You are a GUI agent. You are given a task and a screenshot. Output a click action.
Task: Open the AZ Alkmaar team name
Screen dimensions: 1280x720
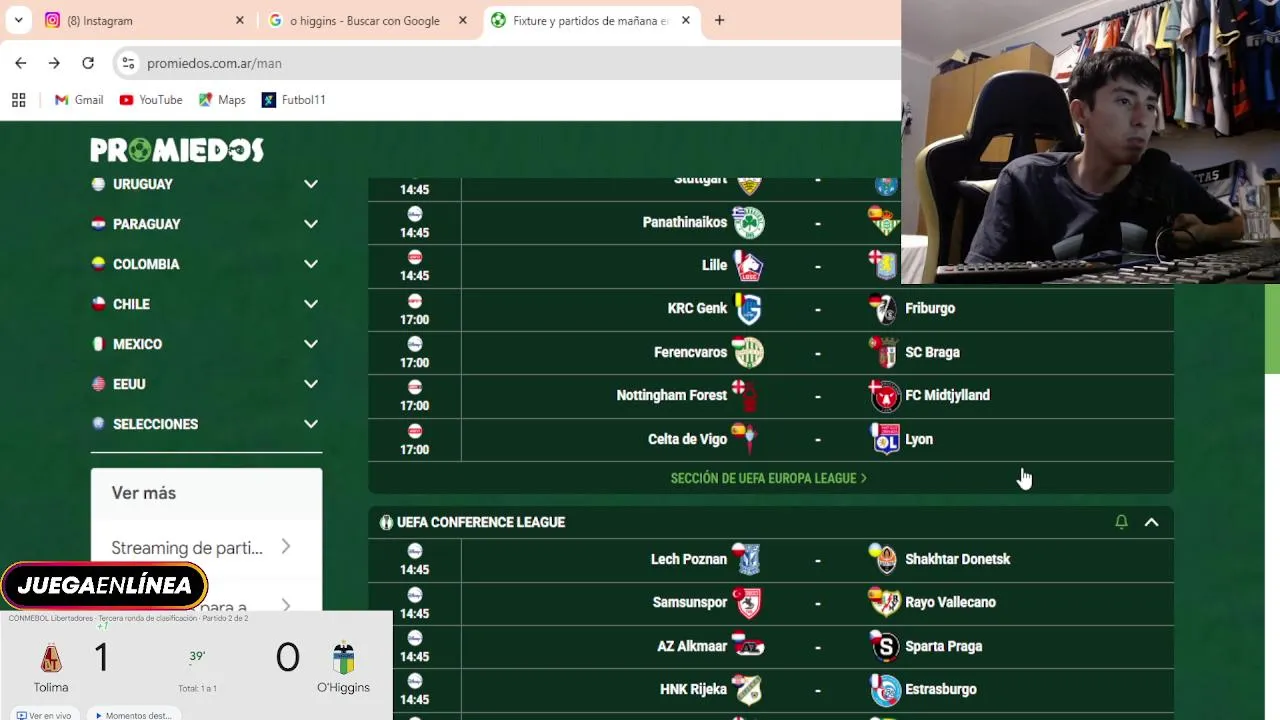pyautogui.click(x=692, y=646)
